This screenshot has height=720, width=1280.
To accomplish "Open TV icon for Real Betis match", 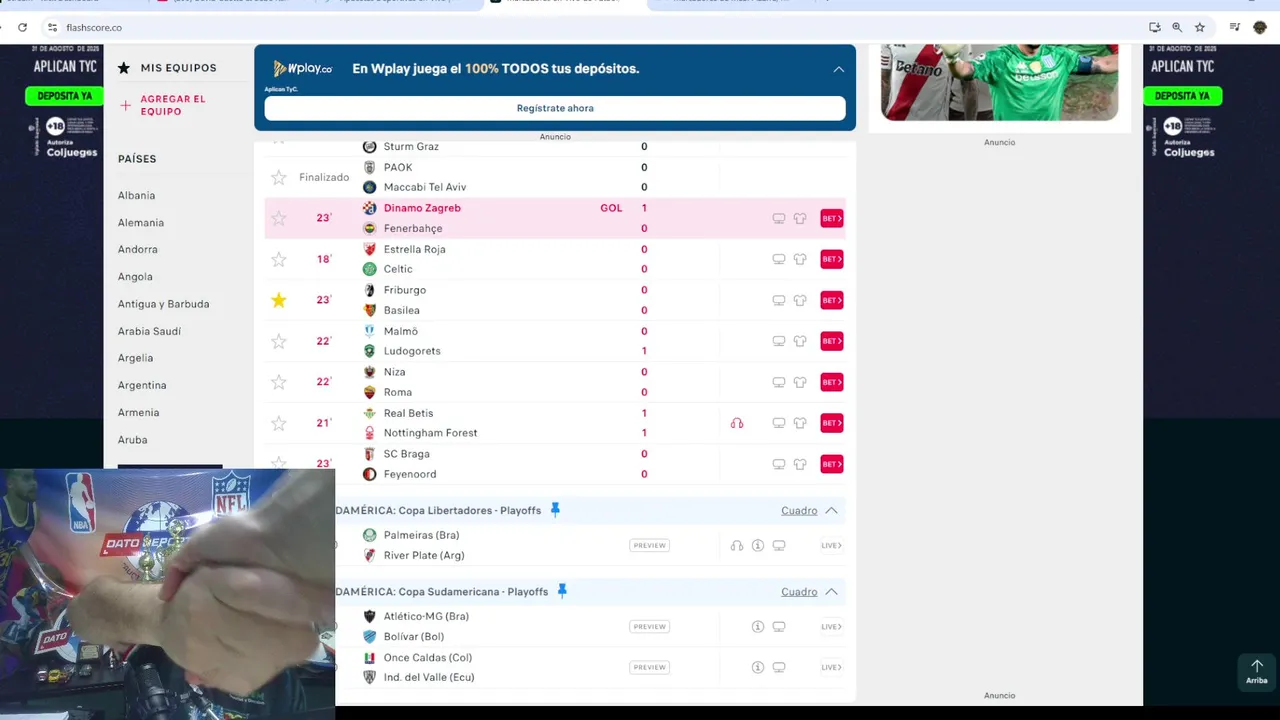I will 779,423.
